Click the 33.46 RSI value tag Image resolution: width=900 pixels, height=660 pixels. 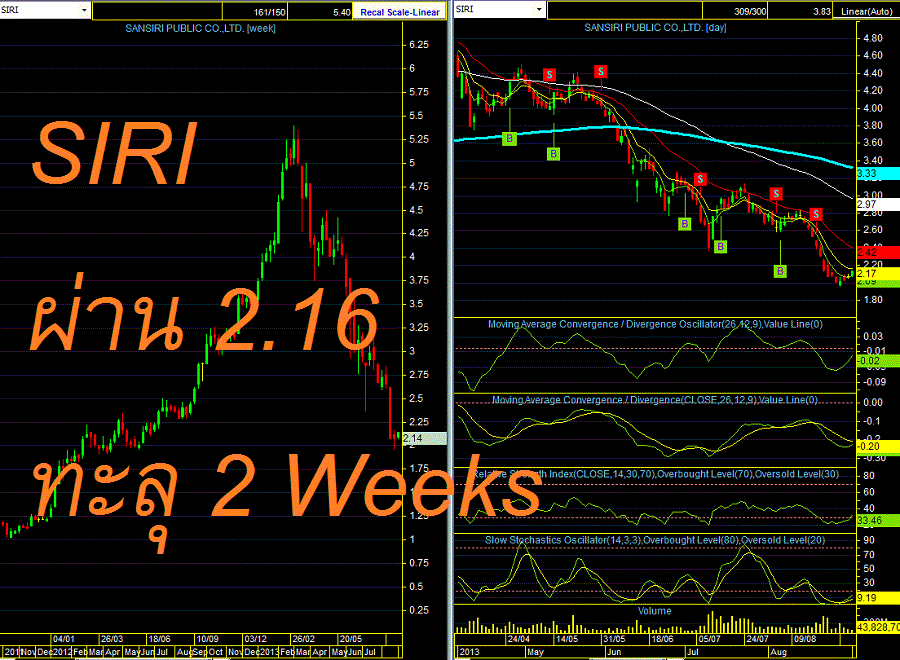878,521
